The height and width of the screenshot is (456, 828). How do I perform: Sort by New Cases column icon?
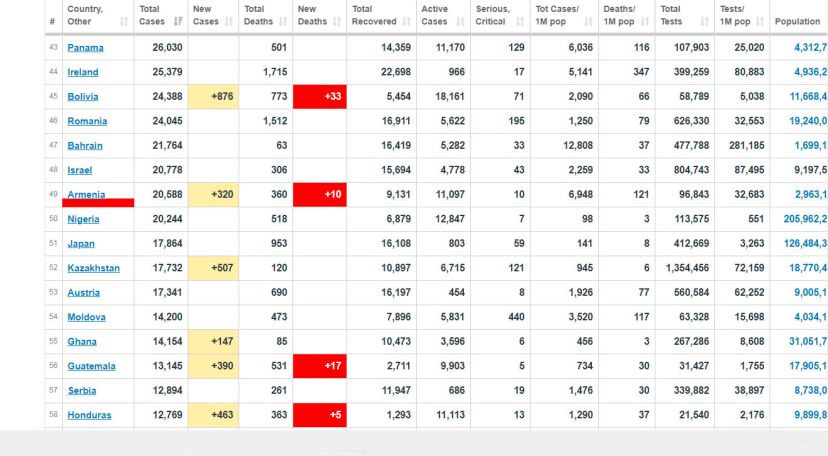pos(229,22)
